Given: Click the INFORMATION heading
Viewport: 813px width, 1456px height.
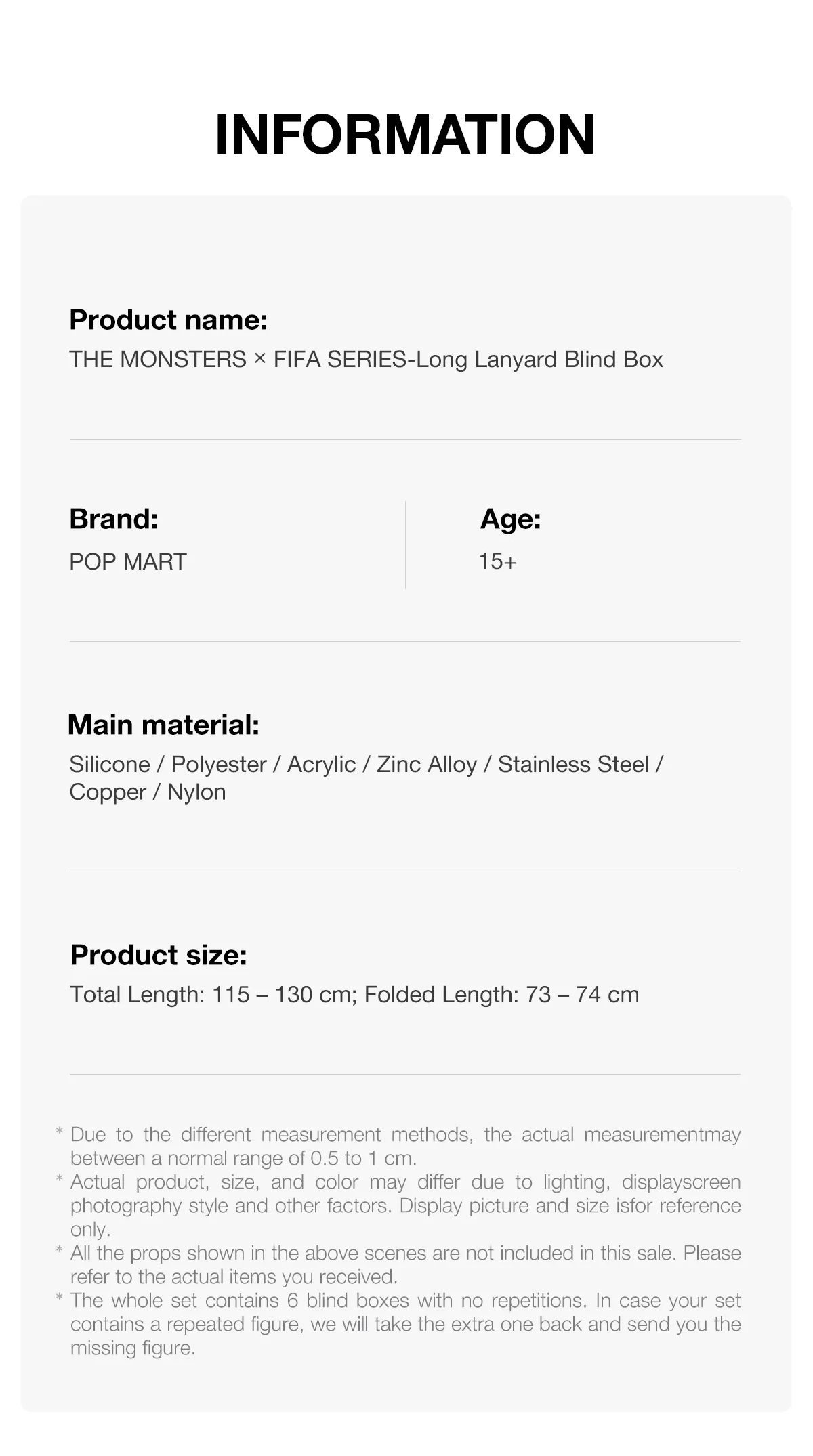Looking at the screenshot, I should pos(404,135).
